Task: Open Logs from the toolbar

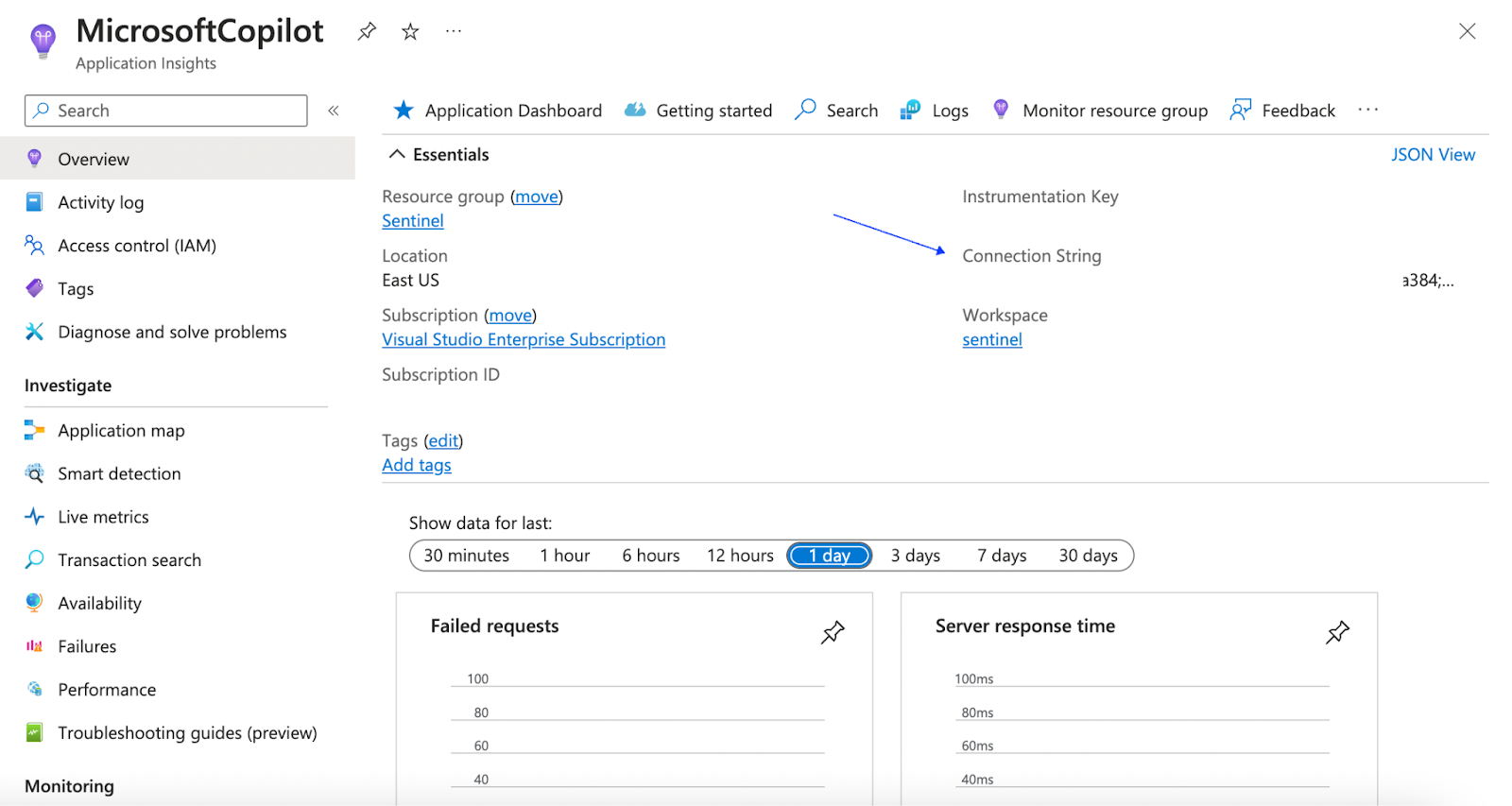Action: (x=935, y=111)
